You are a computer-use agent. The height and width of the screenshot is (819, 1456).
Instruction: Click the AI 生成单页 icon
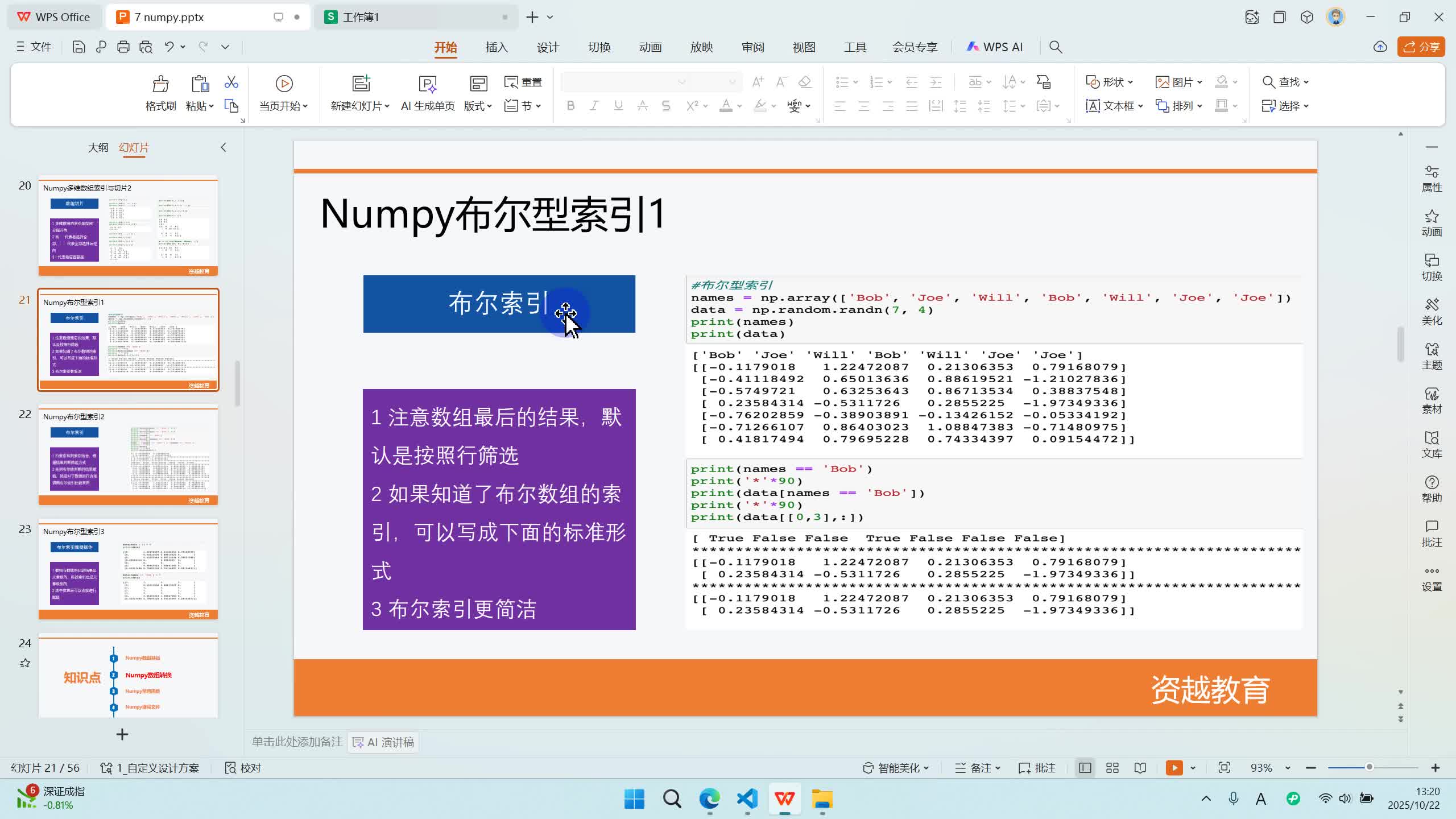[x=427, y=84]
